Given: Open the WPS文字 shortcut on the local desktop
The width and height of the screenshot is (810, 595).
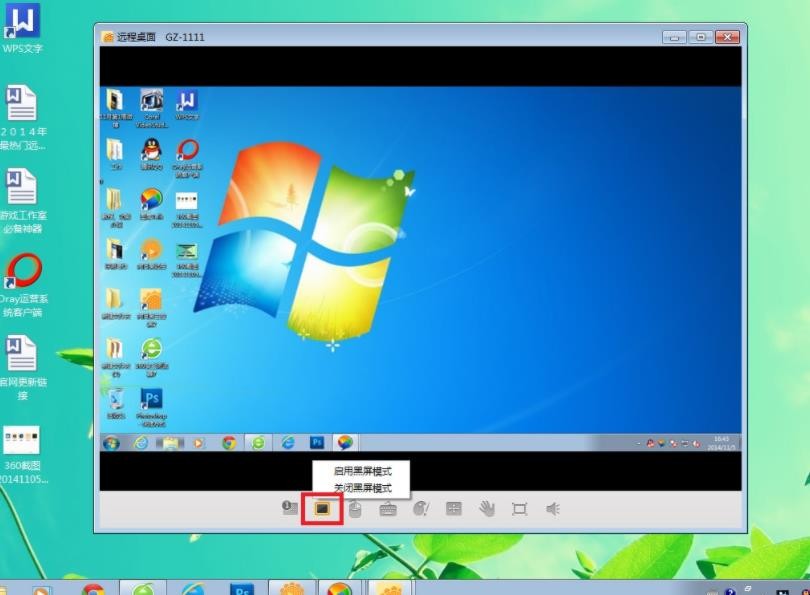Looking at the screenshot, I should point(22,29).
